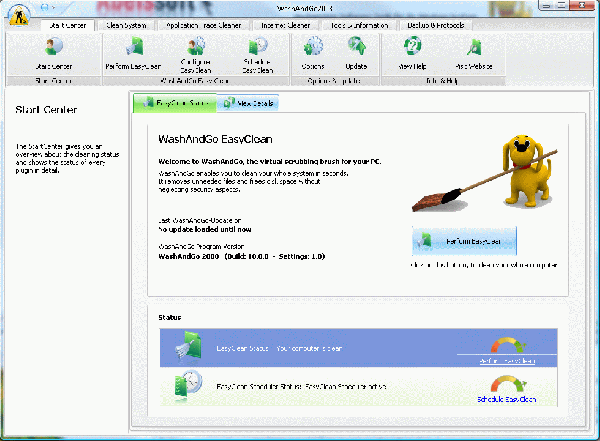Click 'No update loaded until now' text
The width and height of the screenshot is (600, 441).
tap(205, 230)
